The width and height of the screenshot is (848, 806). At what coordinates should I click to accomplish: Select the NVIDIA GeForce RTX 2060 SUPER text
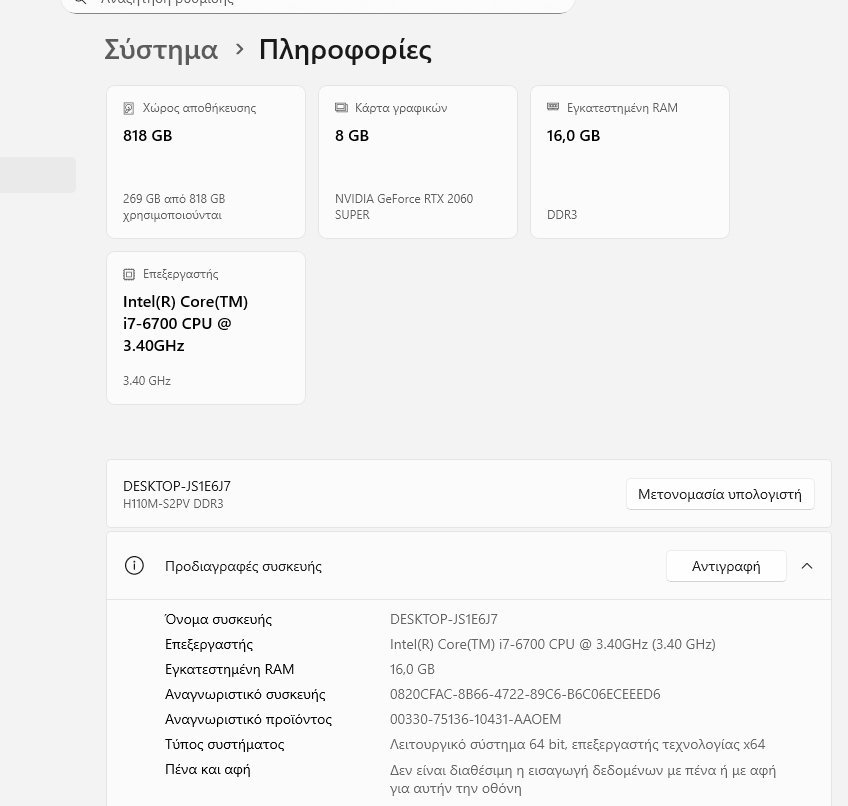404,207
